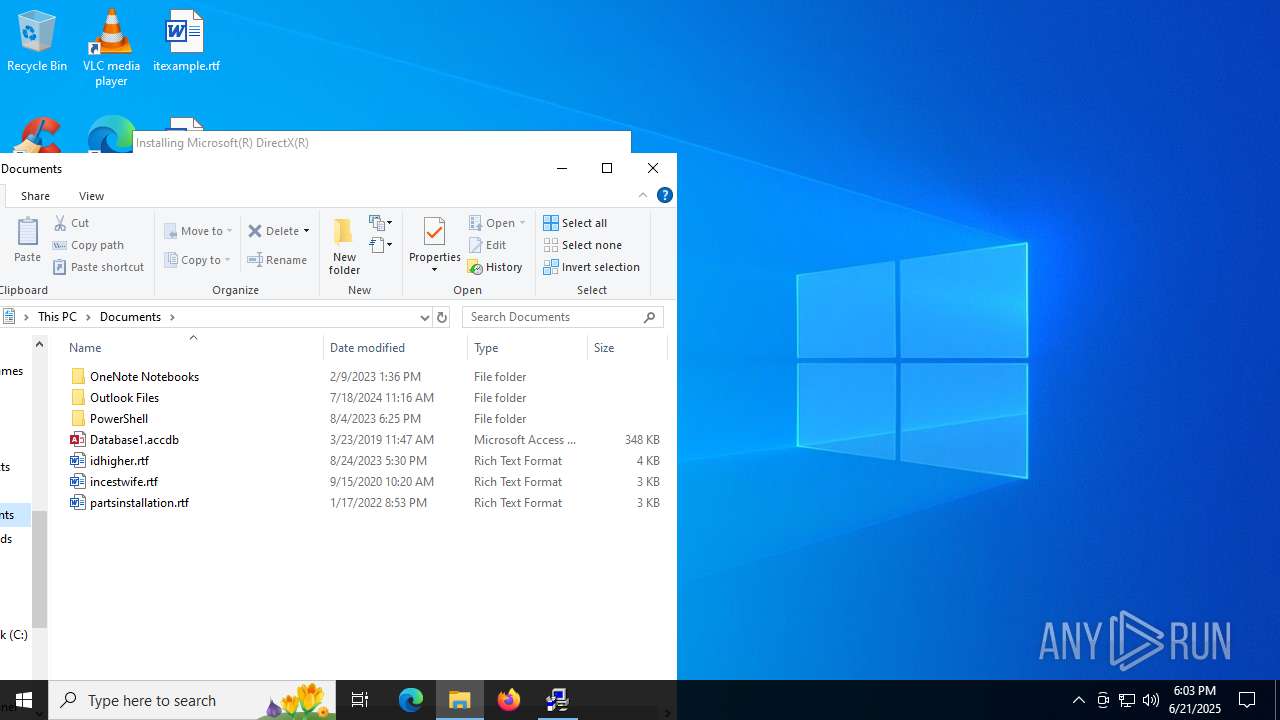Image resolution: width=1280 pixels, height=720 pixels.
Task: Sort by Name column header
Action: point(85,348)
